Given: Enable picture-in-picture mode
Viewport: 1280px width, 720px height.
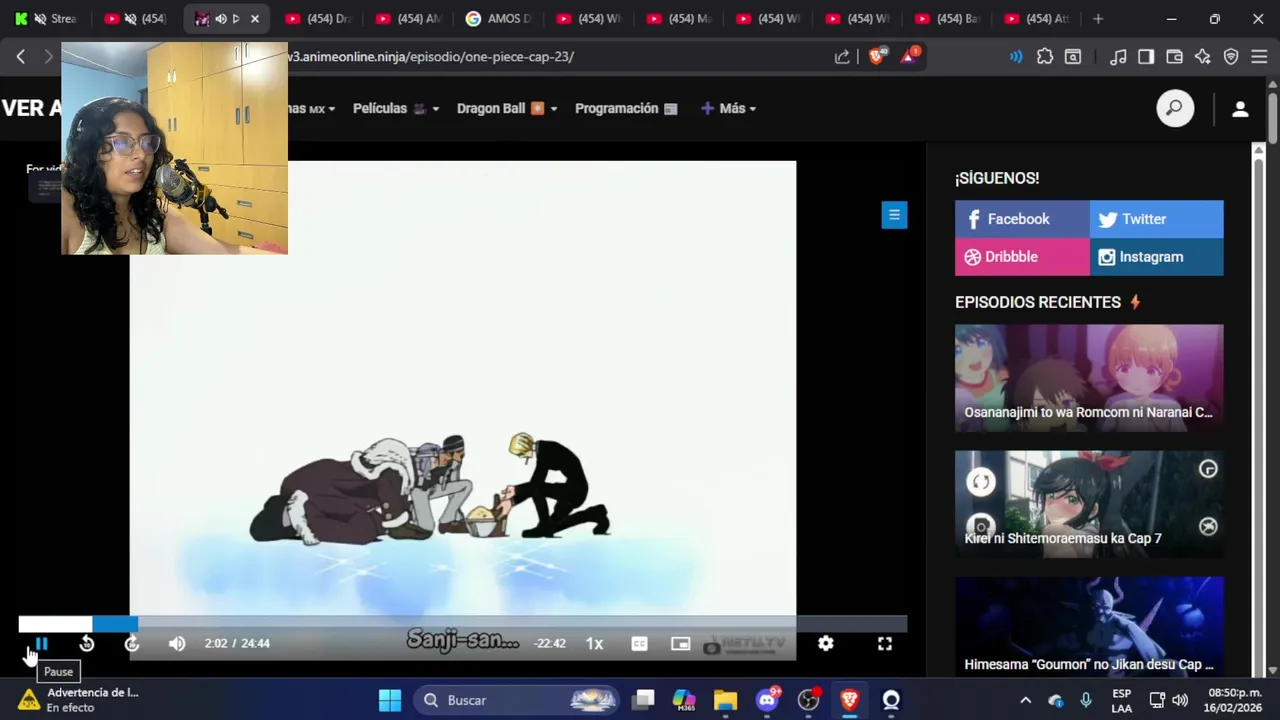Looking at the screenshot, I should tap(680, 644).
